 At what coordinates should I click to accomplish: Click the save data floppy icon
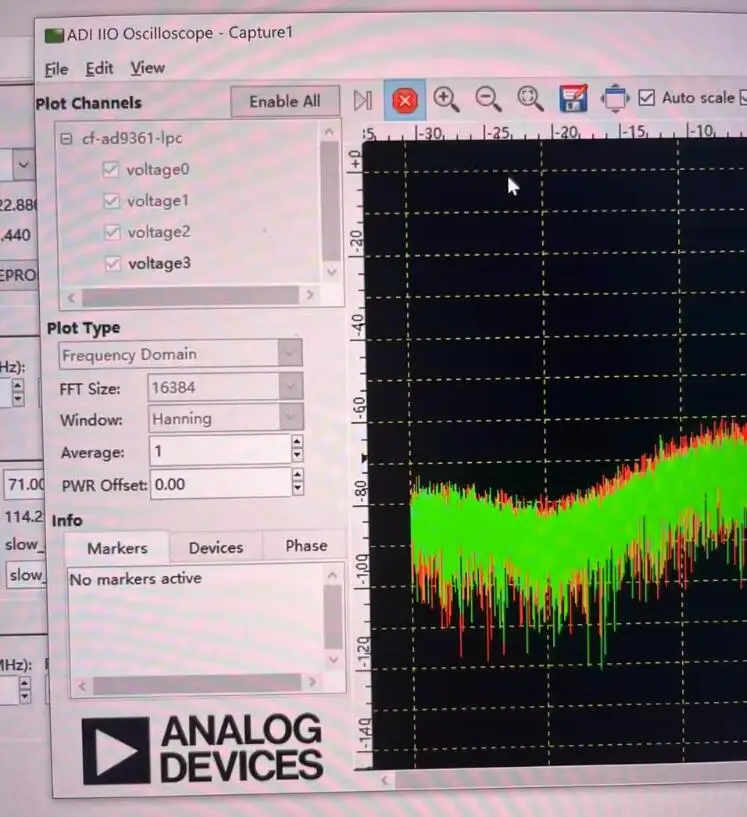click(x=573, y=97)
